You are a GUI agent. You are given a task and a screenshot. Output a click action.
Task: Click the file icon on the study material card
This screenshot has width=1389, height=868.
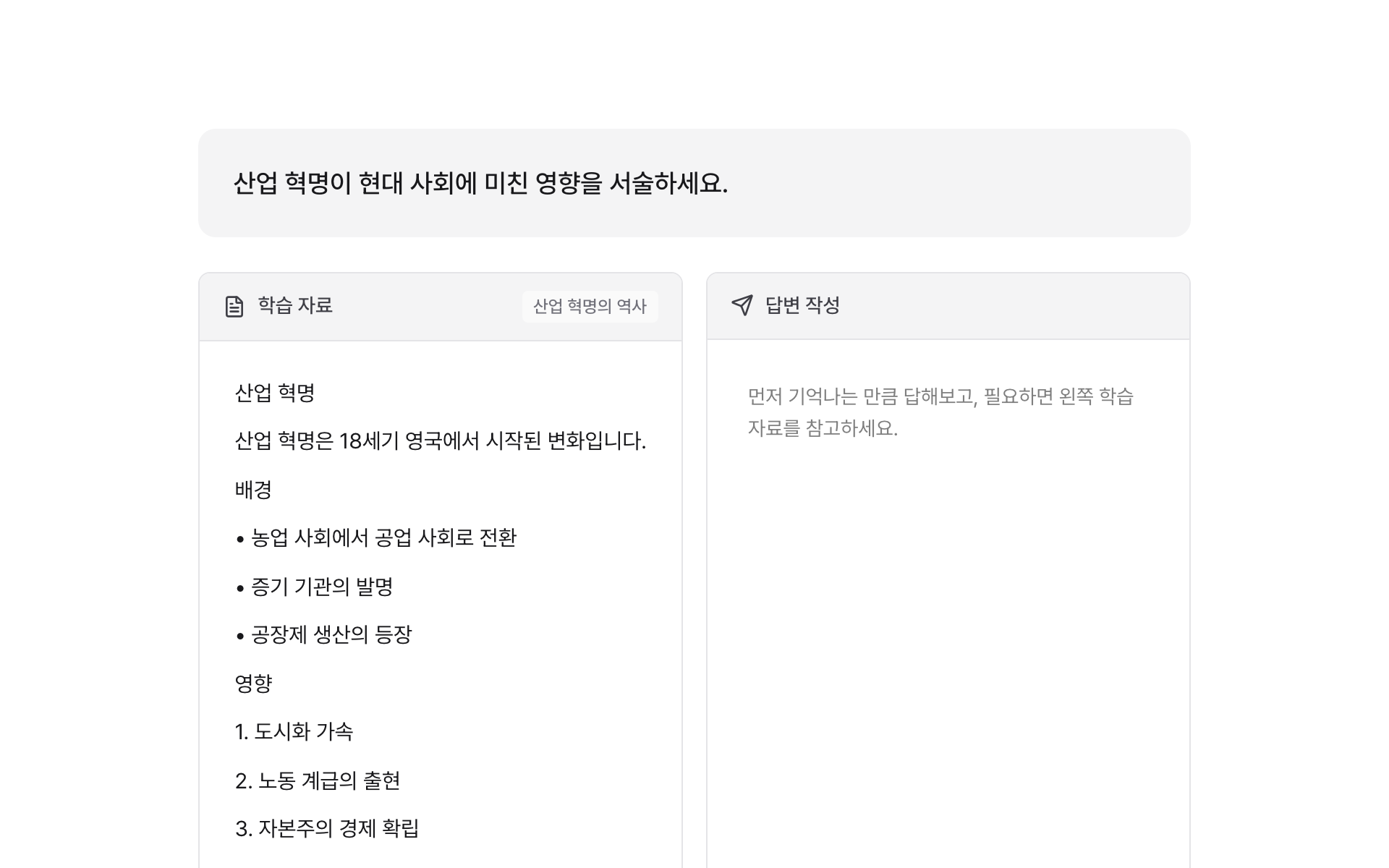click(x=234, y=306)
